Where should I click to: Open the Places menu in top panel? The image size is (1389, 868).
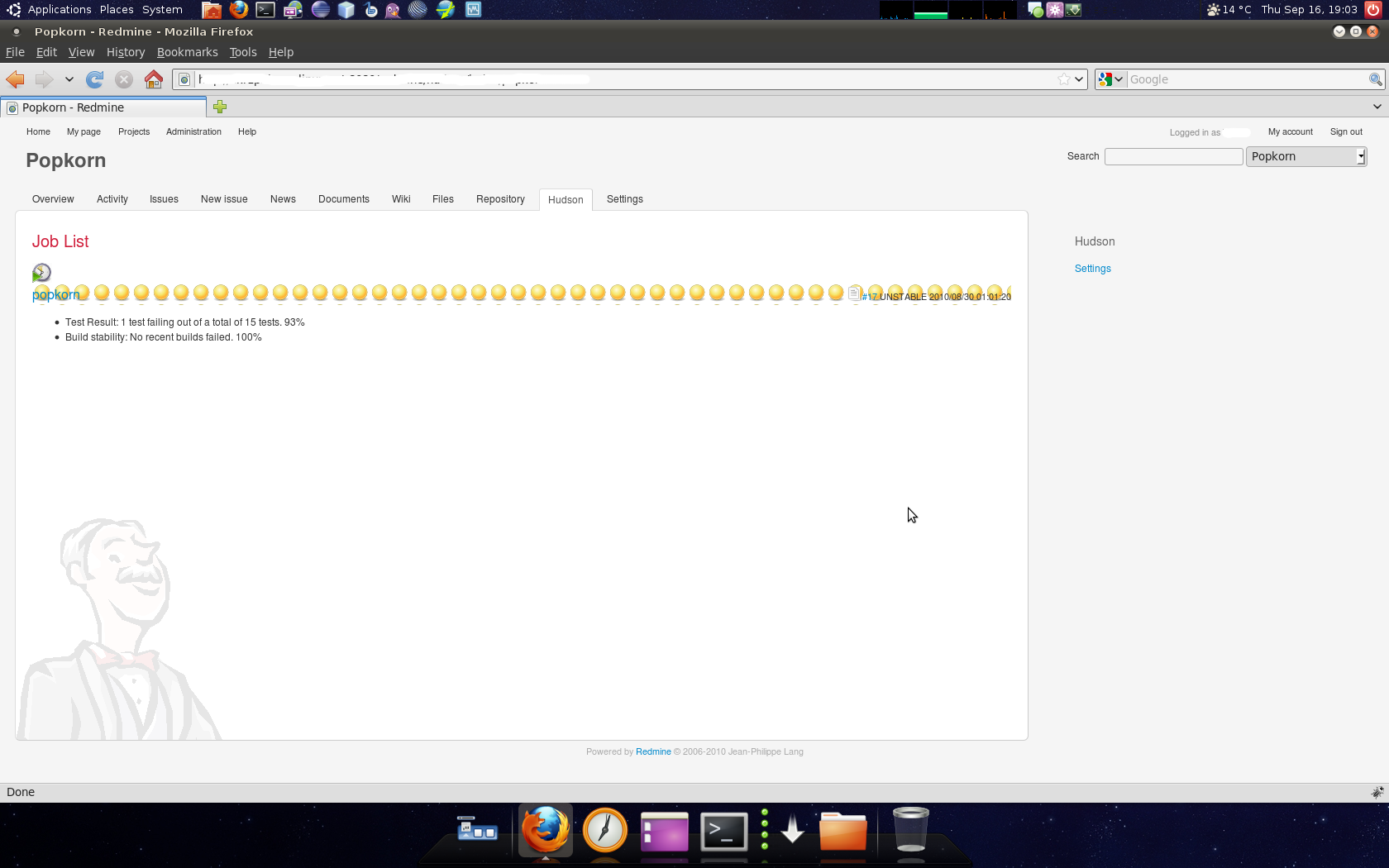click(x=117, y=10)
